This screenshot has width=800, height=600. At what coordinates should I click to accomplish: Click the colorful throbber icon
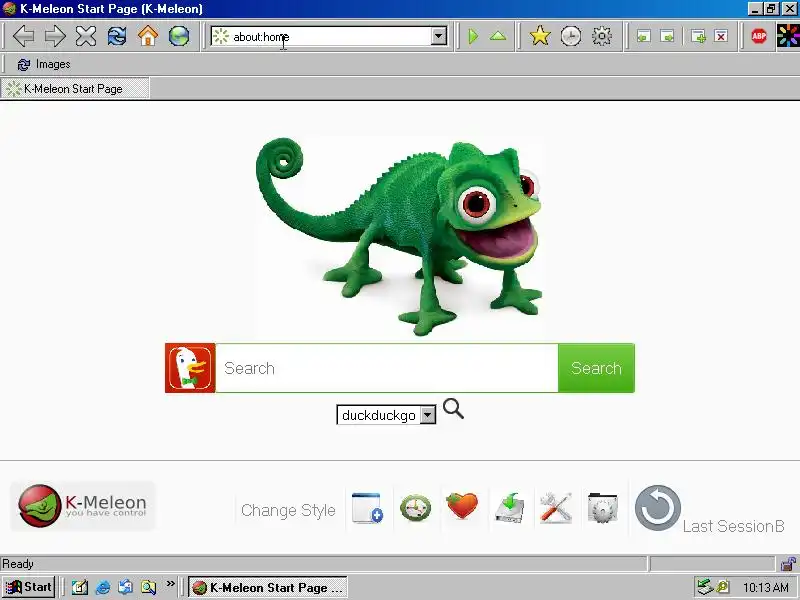click(x=788, y=36)
